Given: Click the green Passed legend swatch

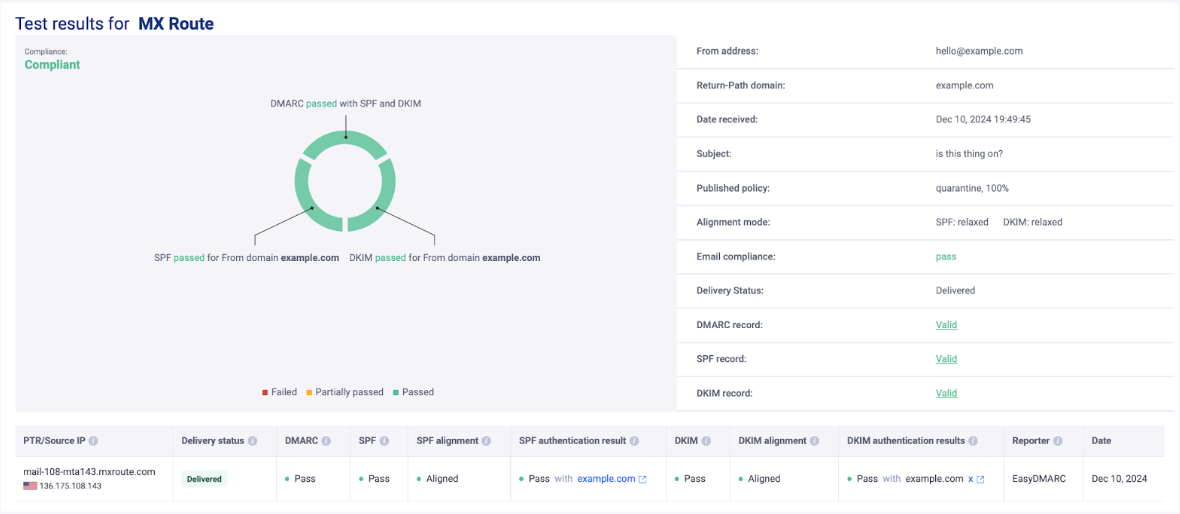Looking at the screenshot, I should click(396, 392).
